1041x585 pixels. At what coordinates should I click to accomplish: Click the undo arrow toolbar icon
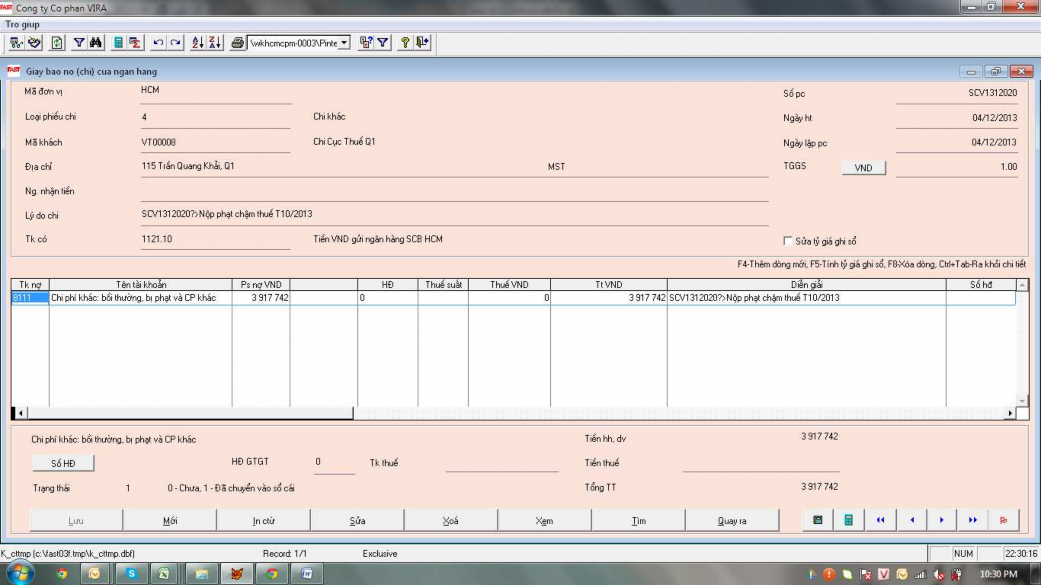158,43
